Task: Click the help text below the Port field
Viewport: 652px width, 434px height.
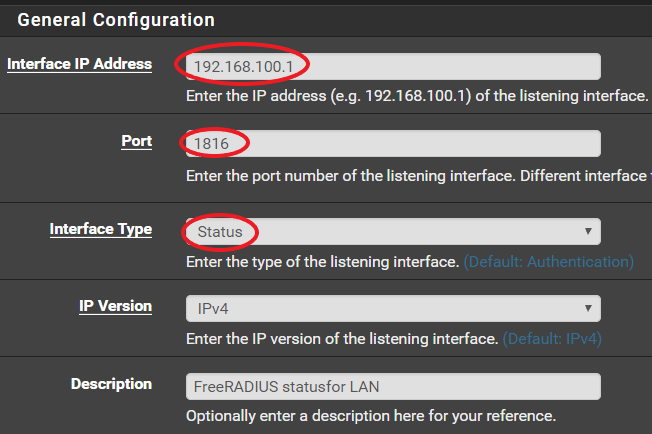Action: (417, 175)
